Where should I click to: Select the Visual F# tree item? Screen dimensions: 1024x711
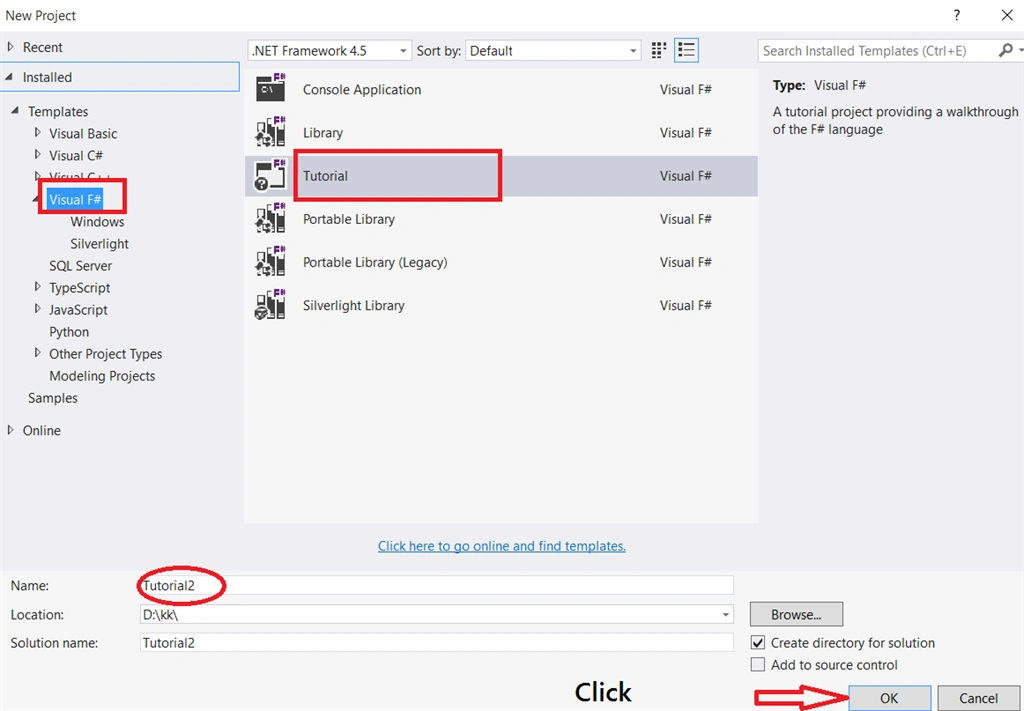point(75,199)
